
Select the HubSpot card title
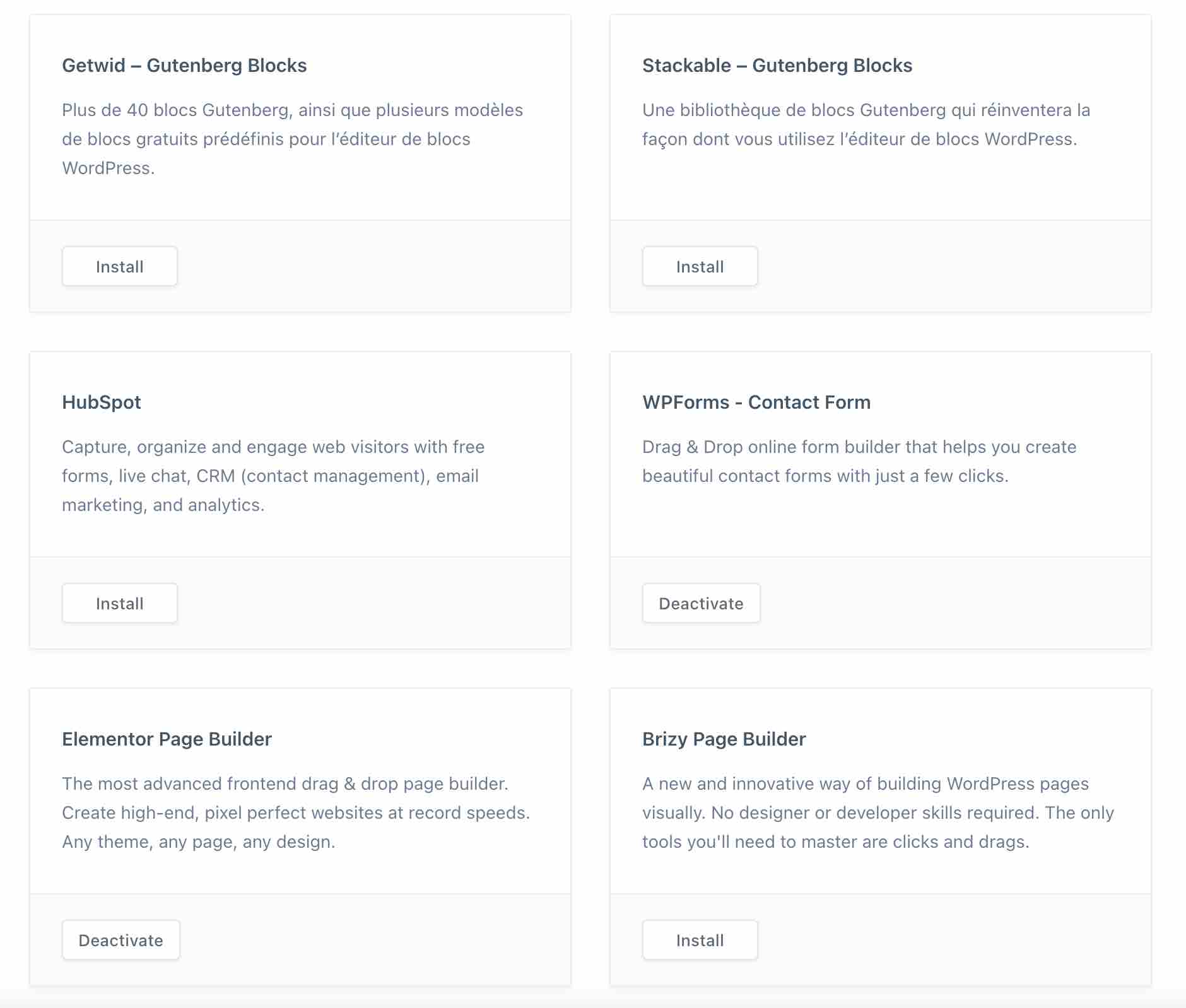tap(102, 402)
